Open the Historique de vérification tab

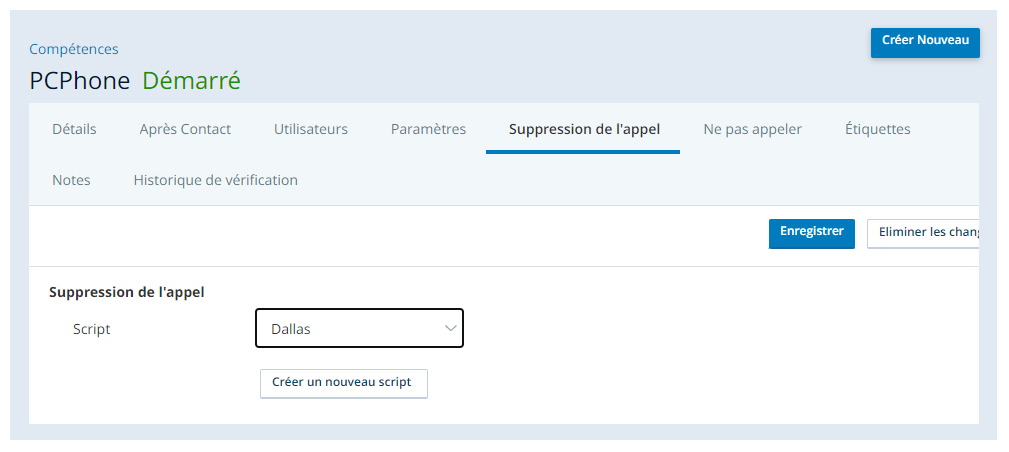point(216,180)
